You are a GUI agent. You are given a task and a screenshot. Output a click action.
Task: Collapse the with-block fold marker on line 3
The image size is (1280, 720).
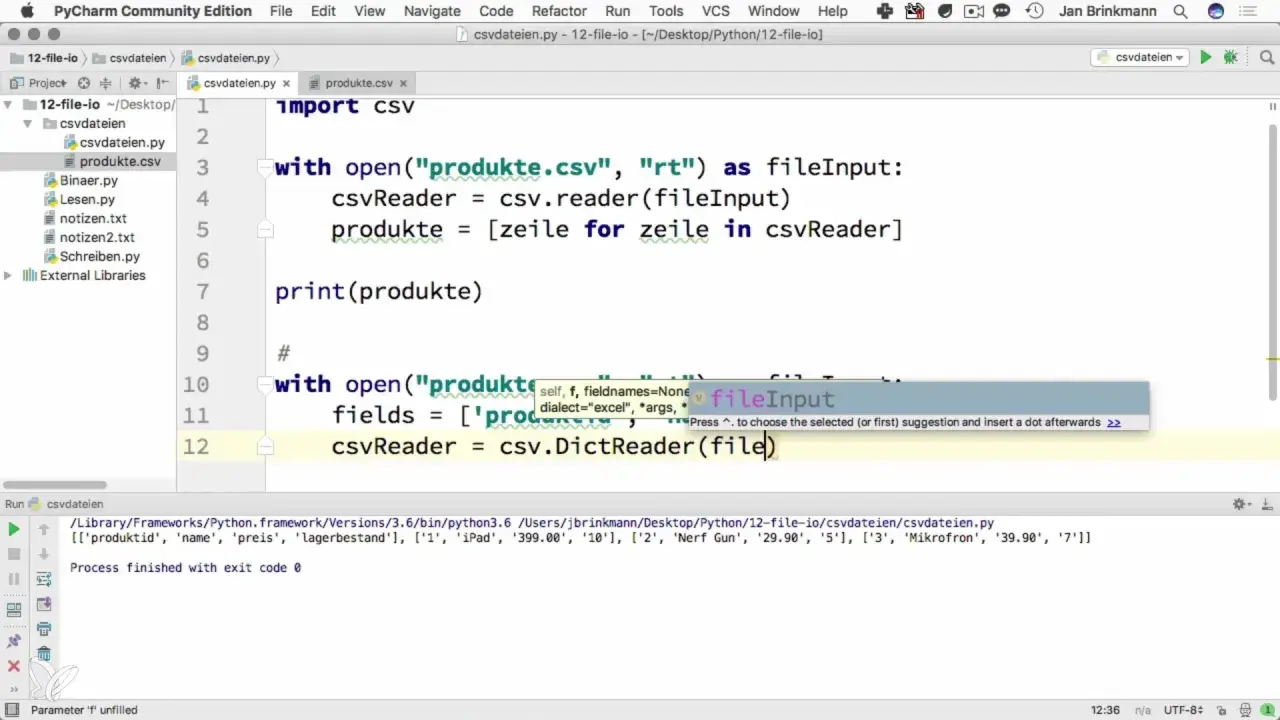[x=265, y=168]
